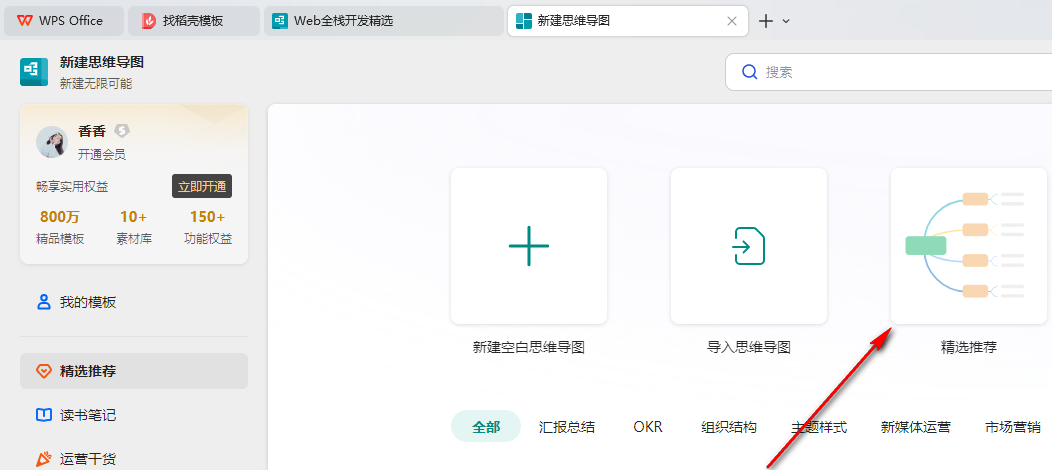Open 运营干货 category in sidebar

[x=134, y=459]
